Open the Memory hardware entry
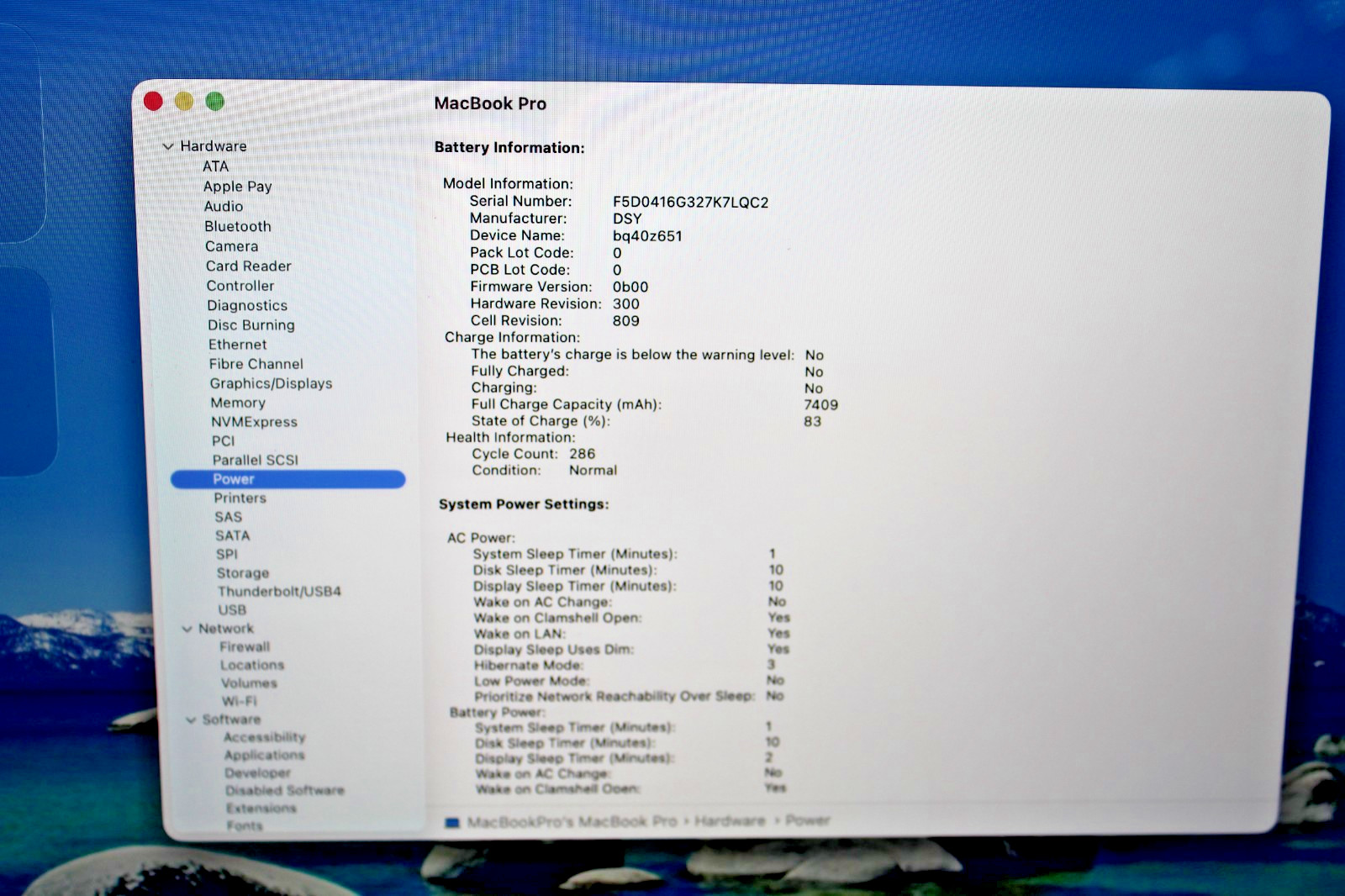Viewport: 1345px width, 896px height. click(x=238, y=403)
